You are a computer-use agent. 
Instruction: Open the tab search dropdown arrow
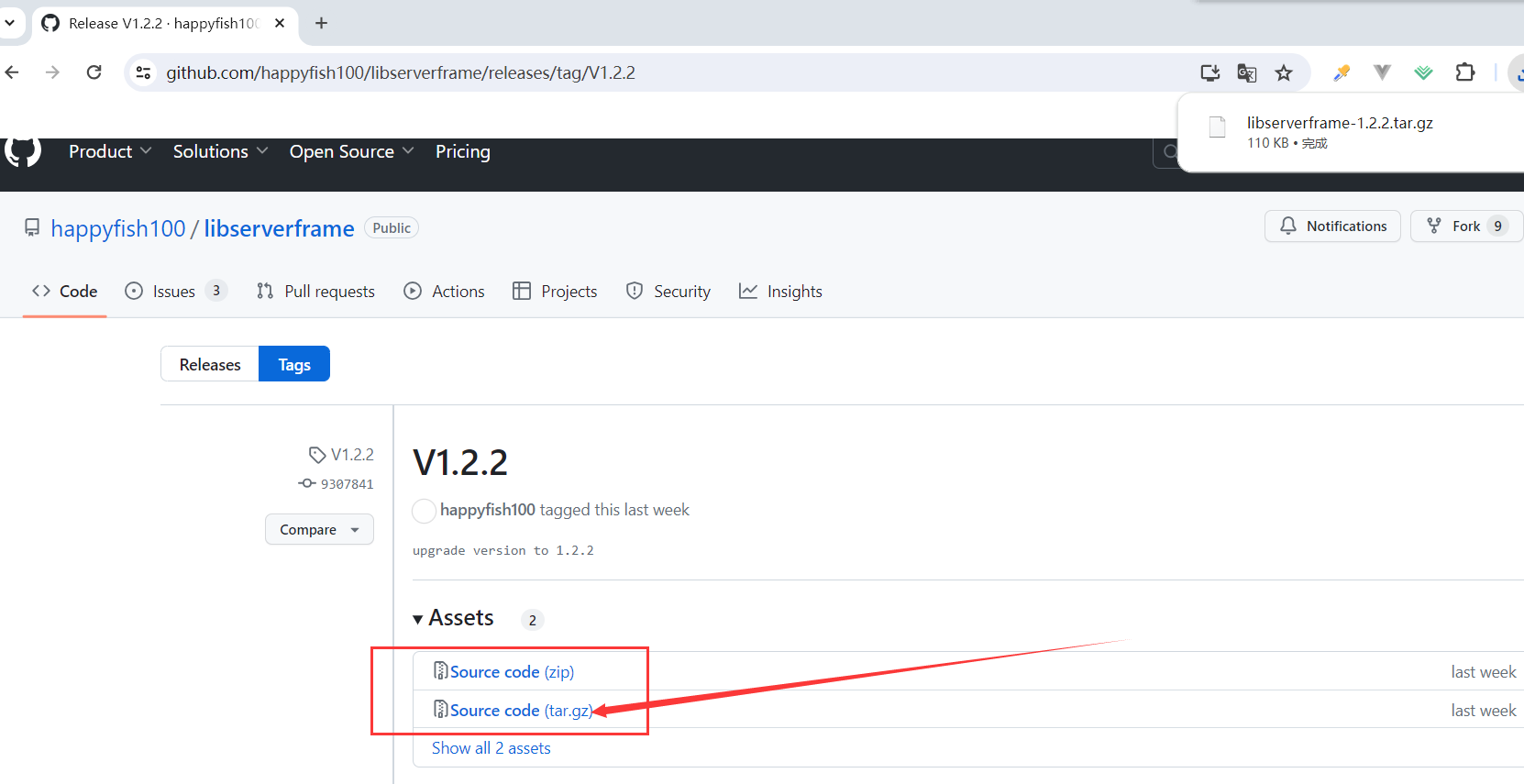tap(9, 23)
